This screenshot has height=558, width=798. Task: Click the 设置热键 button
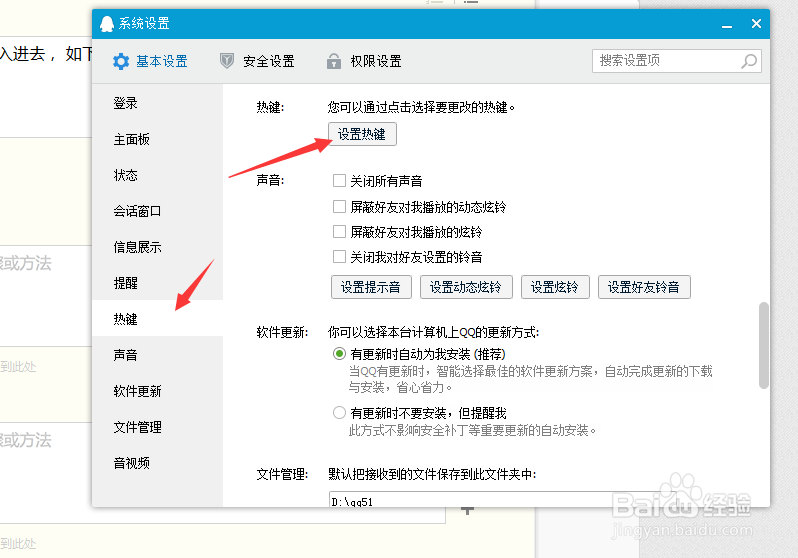362,134
